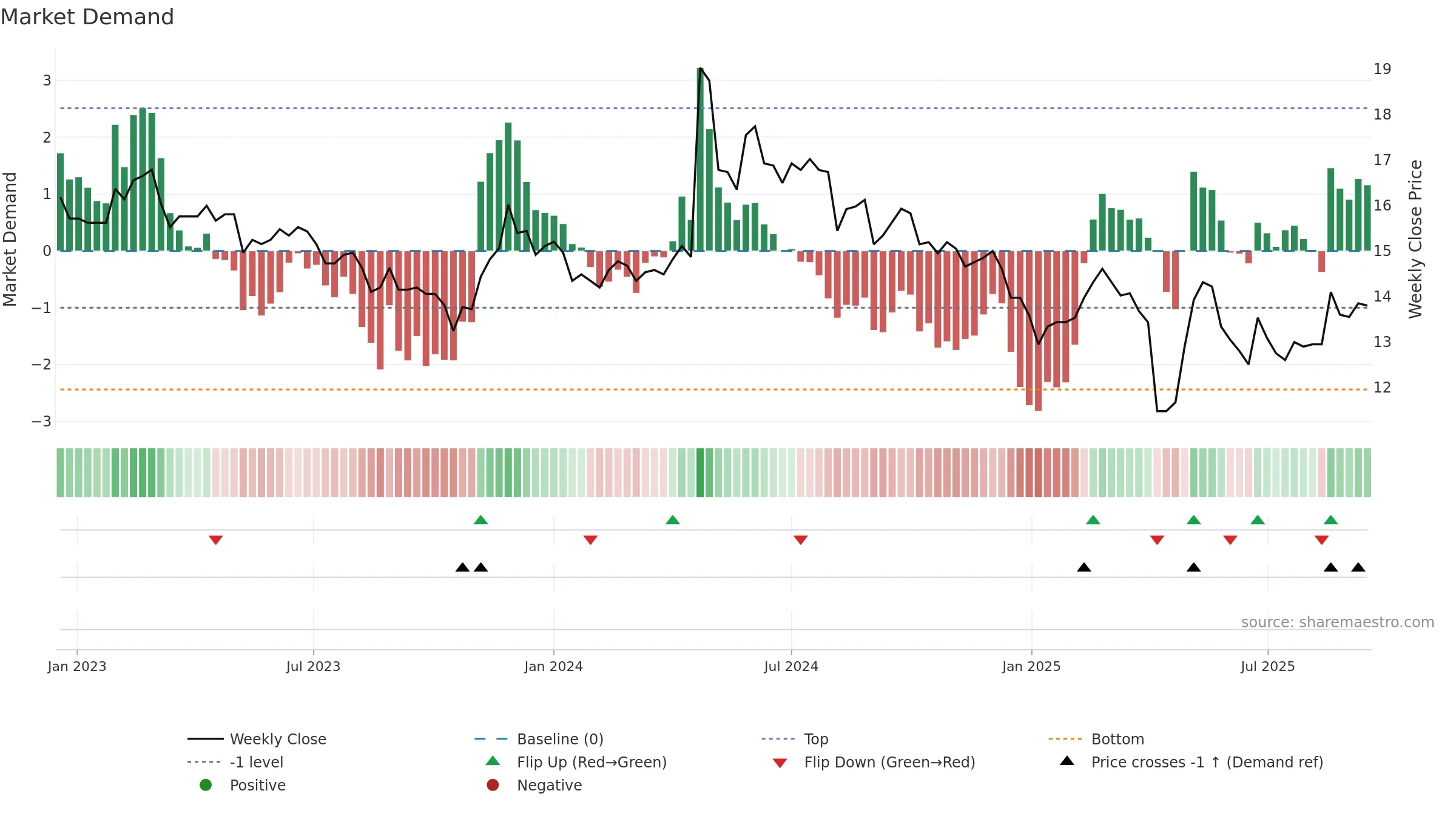Select Price crosses -1 legend label
Image resolution: width=1456 pixels, height=819 pixels.
[x=1207, y=762]
